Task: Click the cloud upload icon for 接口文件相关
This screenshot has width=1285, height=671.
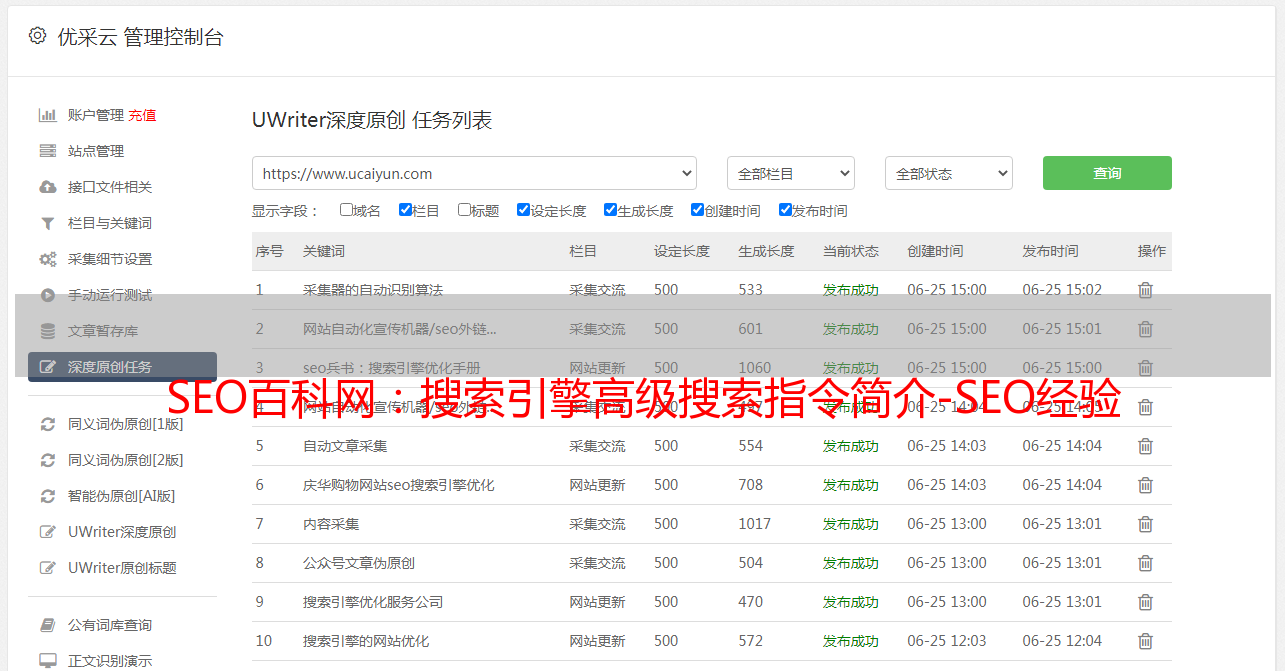Action: tap(47, 187)
